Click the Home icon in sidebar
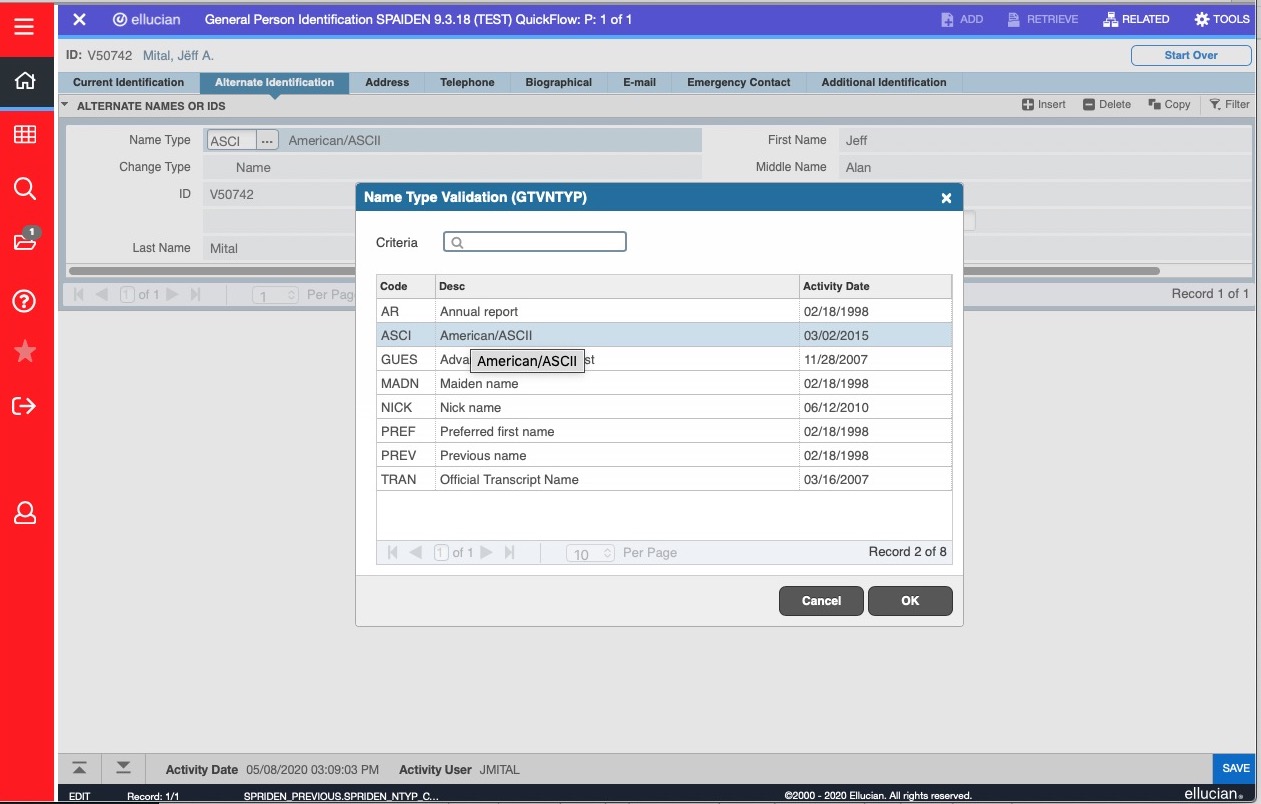Screen dimensions: 1261x804 click(x=25, y=81)
